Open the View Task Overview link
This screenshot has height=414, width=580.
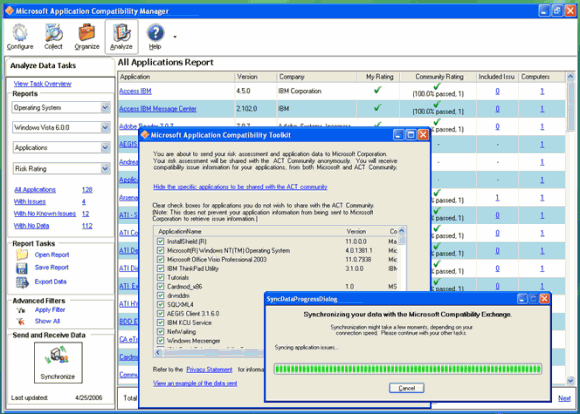click(x=43, y=84)
